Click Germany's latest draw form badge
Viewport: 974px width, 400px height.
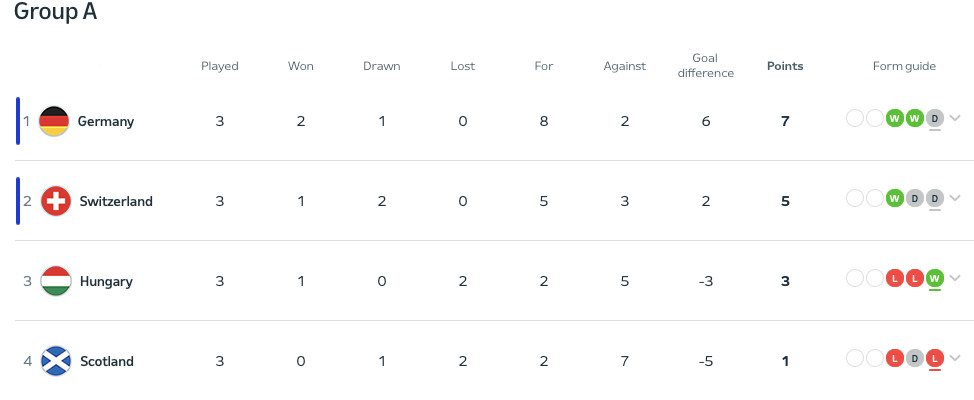(x=934, y=119)
